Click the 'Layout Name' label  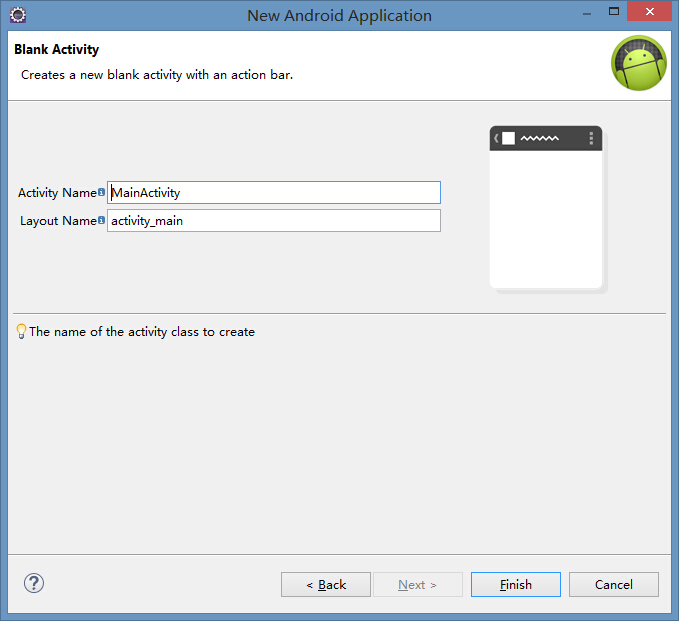point(58,221)
